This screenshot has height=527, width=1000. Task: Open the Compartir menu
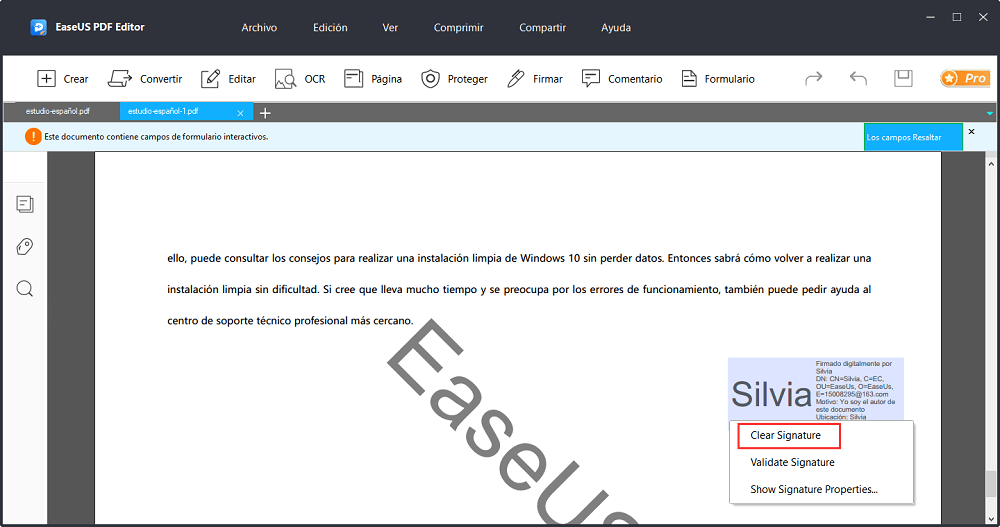click(543, 27)
